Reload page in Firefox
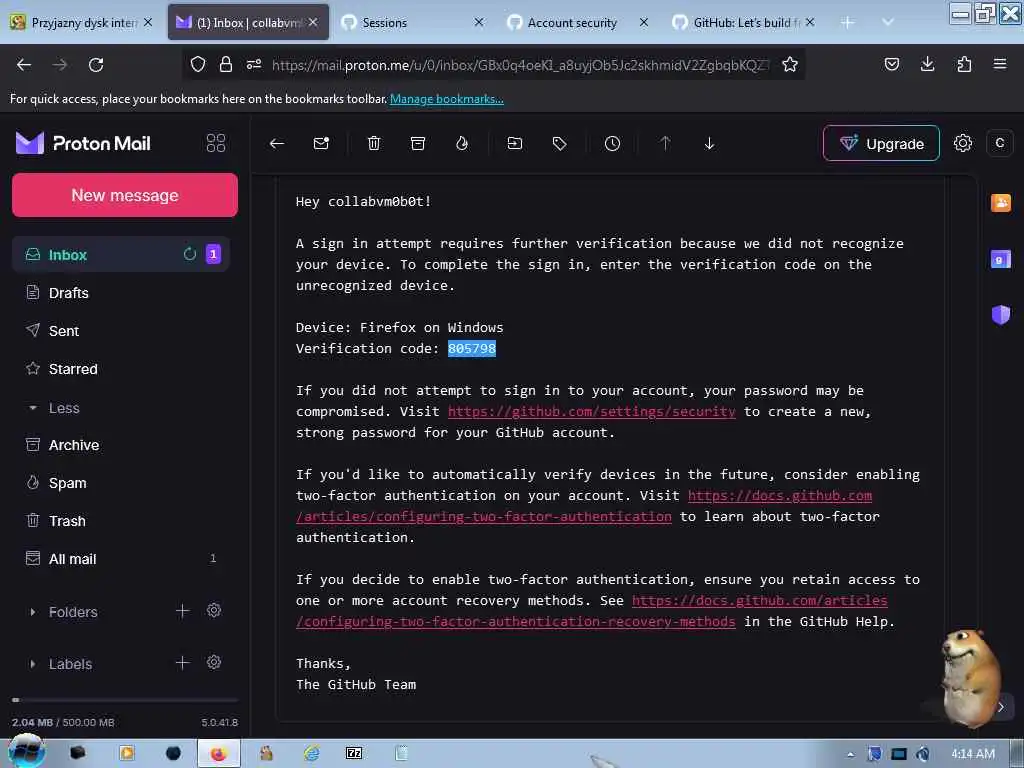The width and height of the screenshot is (1024, 768). click(x=96, y=65)
